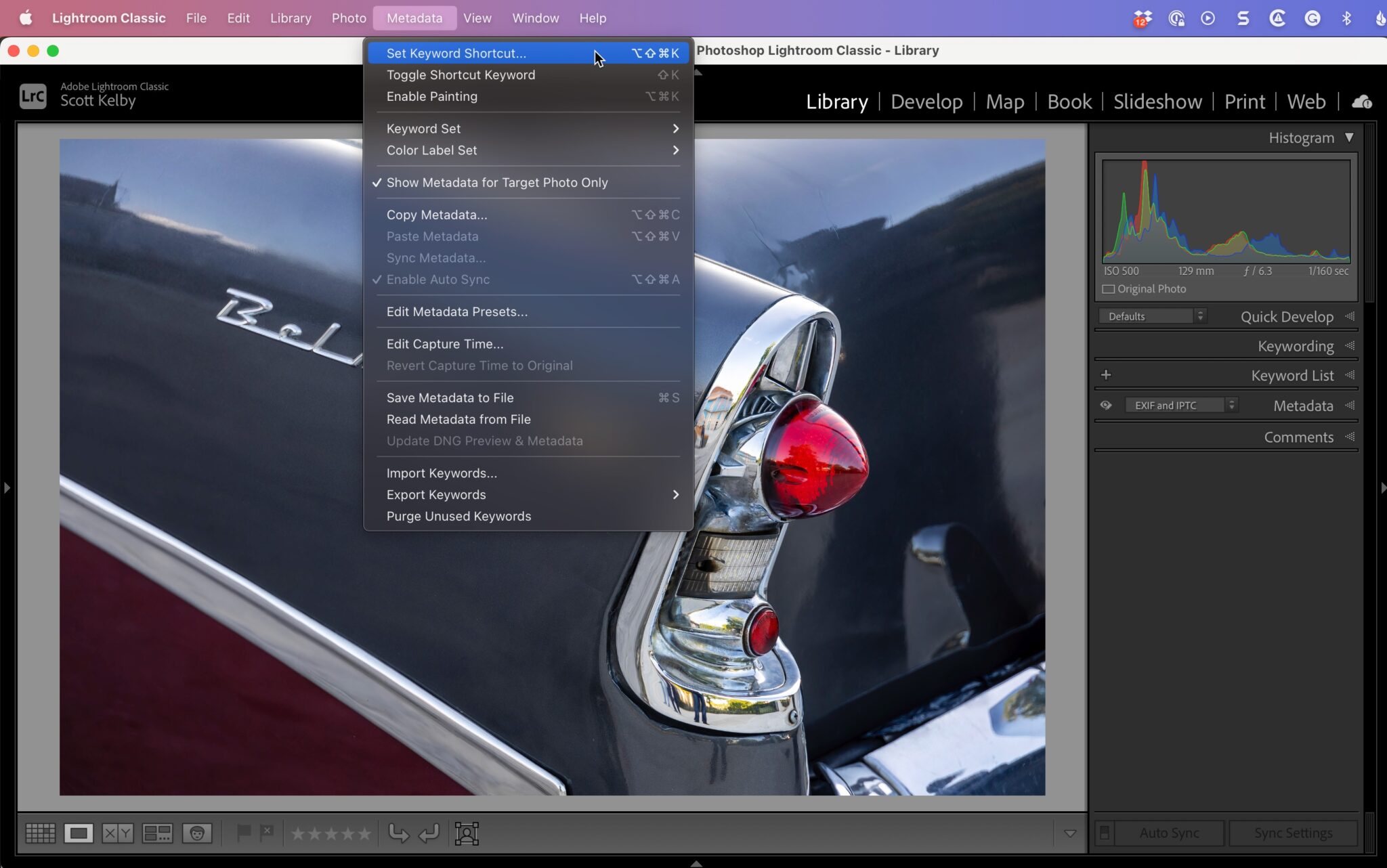
Task: Click the plus to add a new keyword
Action: (1105, 374)
